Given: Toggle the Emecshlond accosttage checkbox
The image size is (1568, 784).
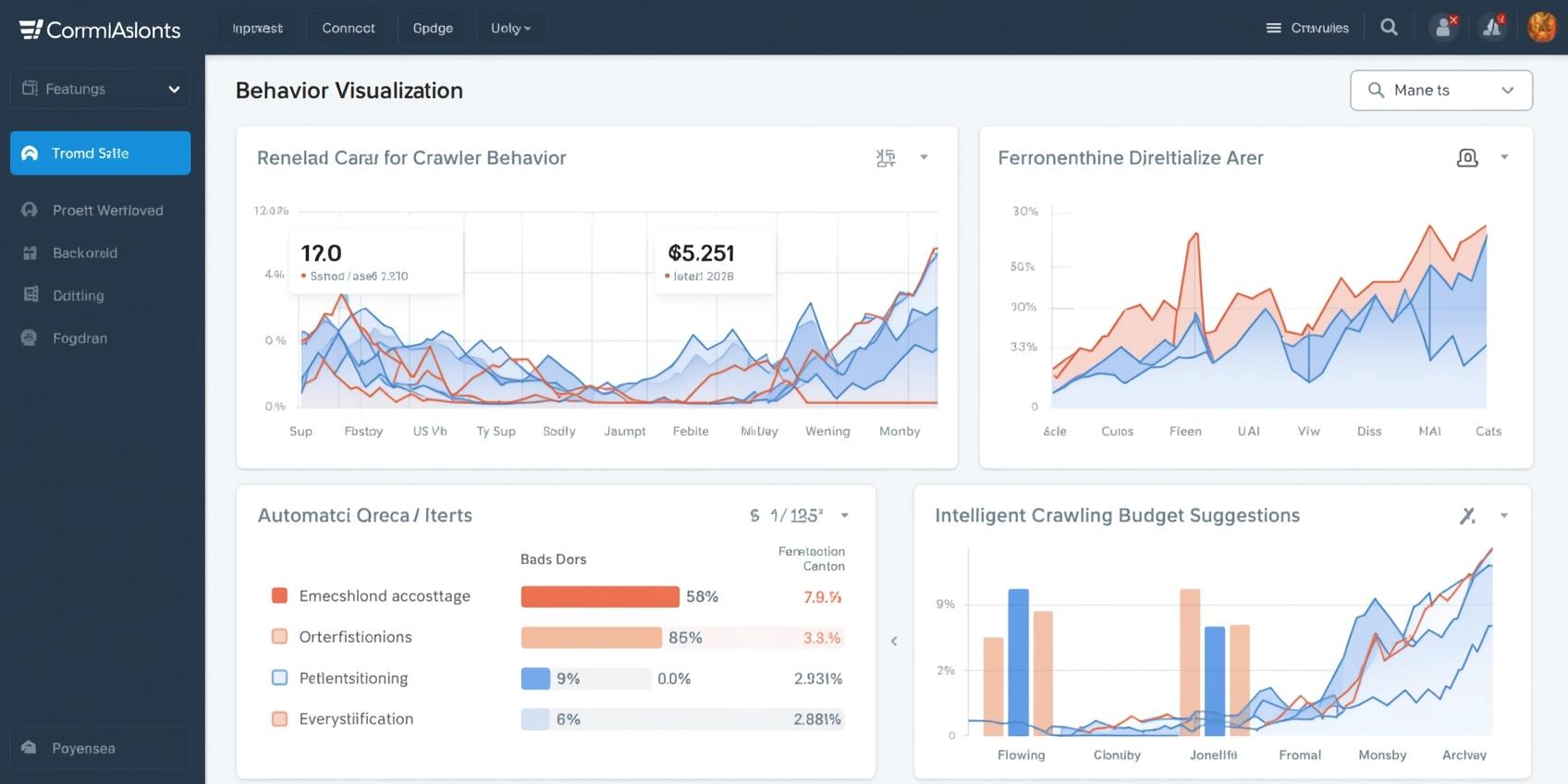Looking at the screenshot, I should click(279, 595).
